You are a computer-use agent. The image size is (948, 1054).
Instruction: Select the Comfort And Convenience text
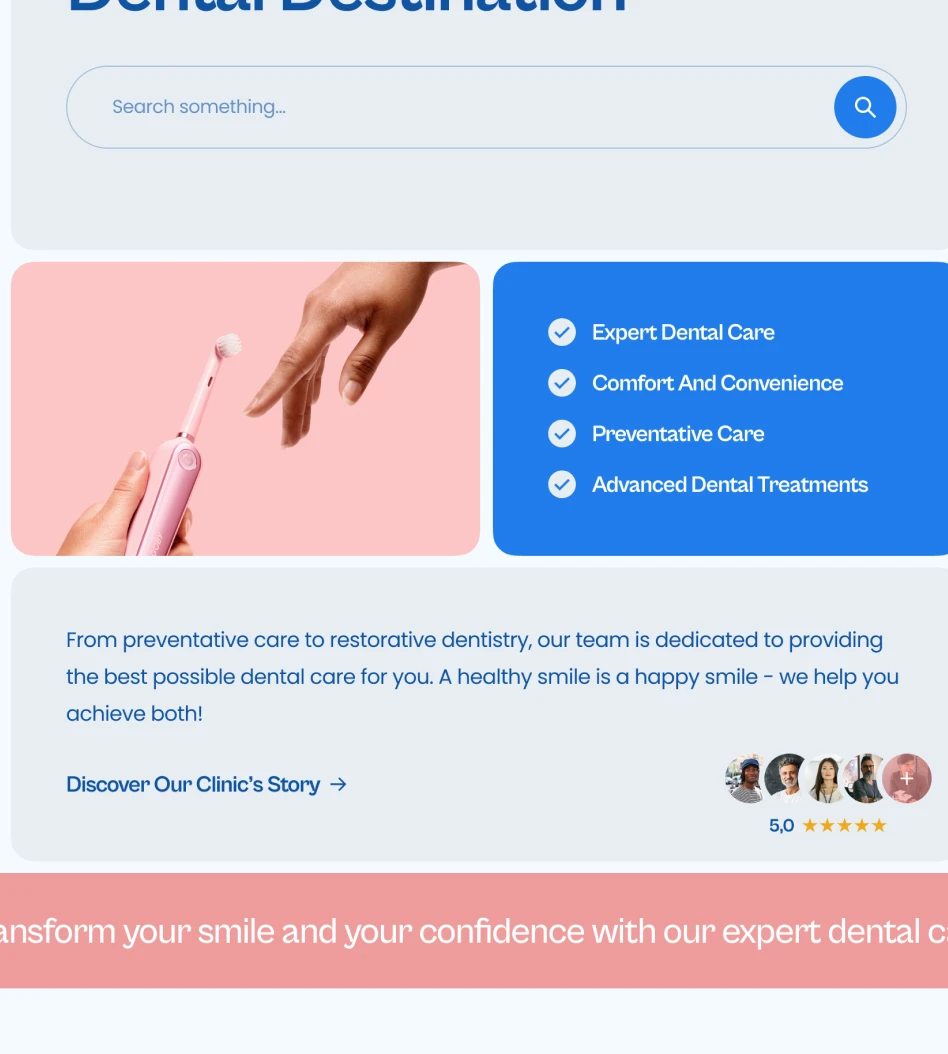click(x=717, y=383)
